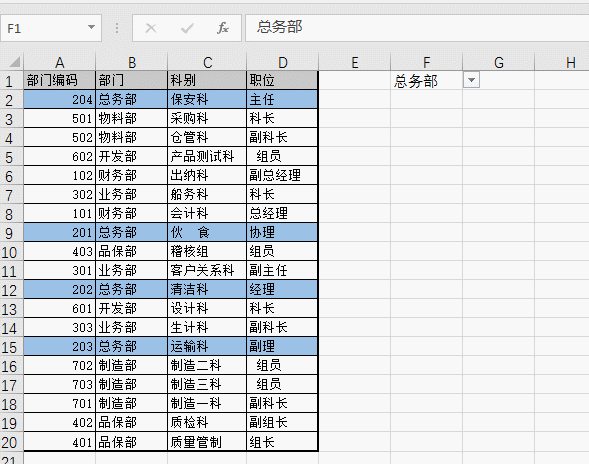Select column F header
589x464 pixels.
click(426, 62)
